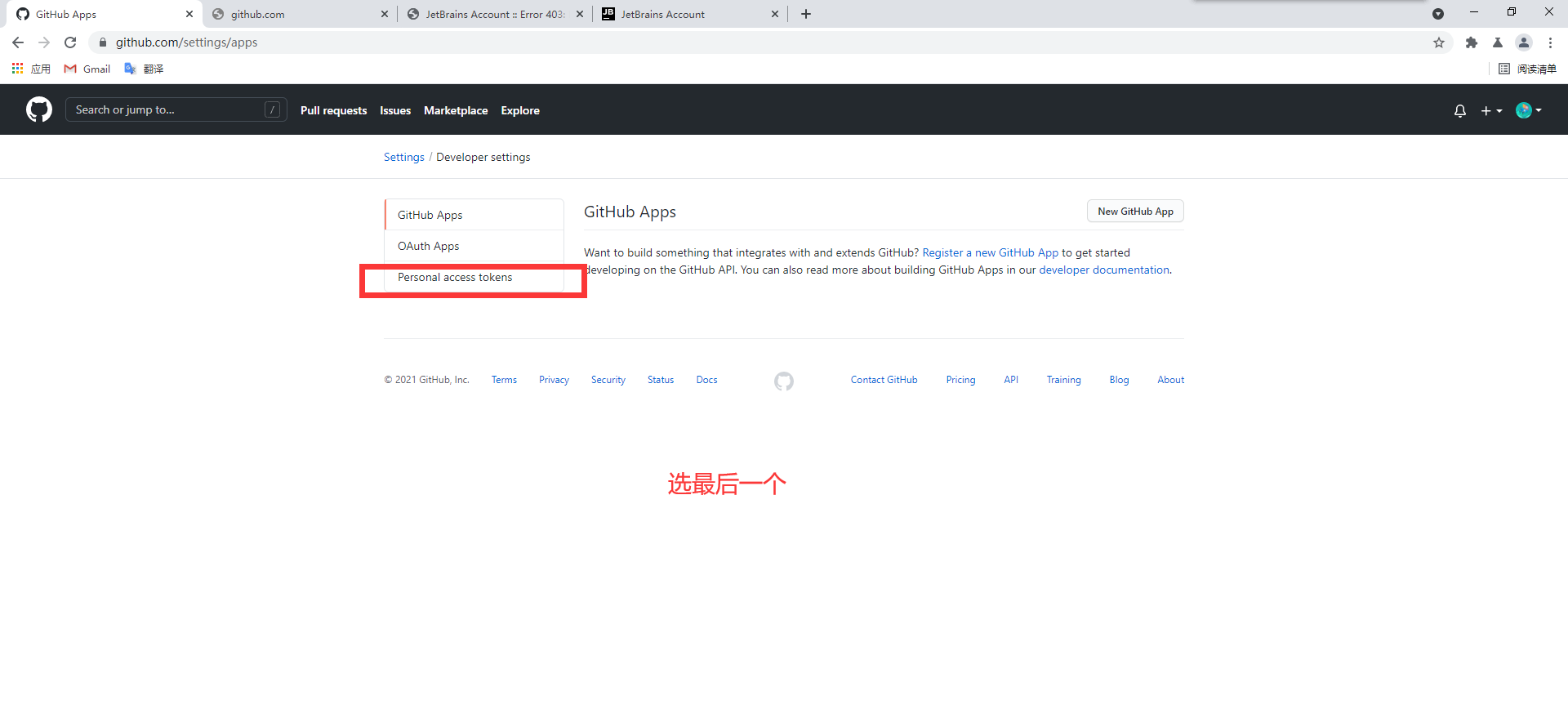Image resolution: width=1568 pixels, height=718 pixels.
Task: Bookmark this page with star icon
Action: (x=1439, y=42)
